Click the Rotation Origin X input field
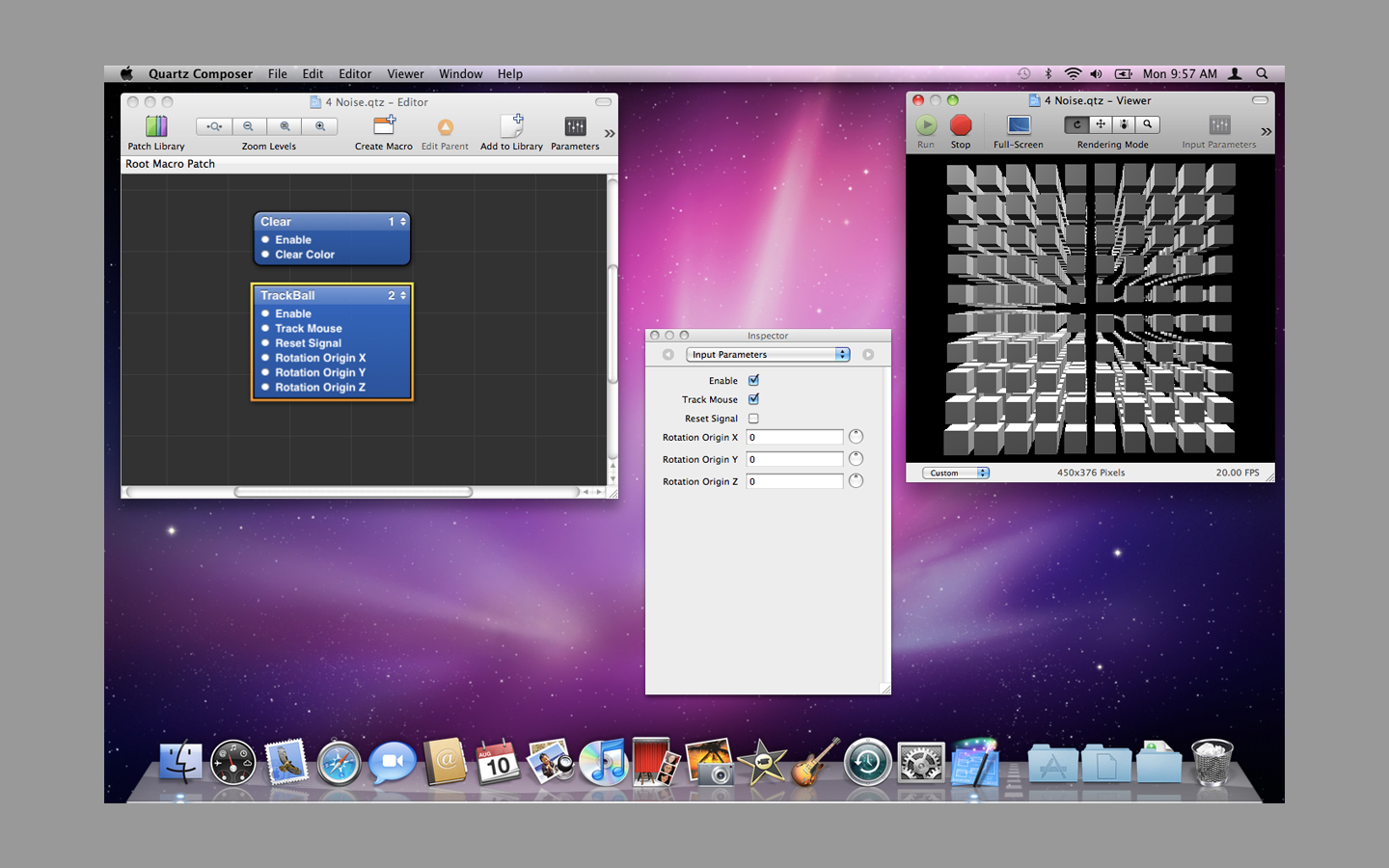 (x=795, y=437)
